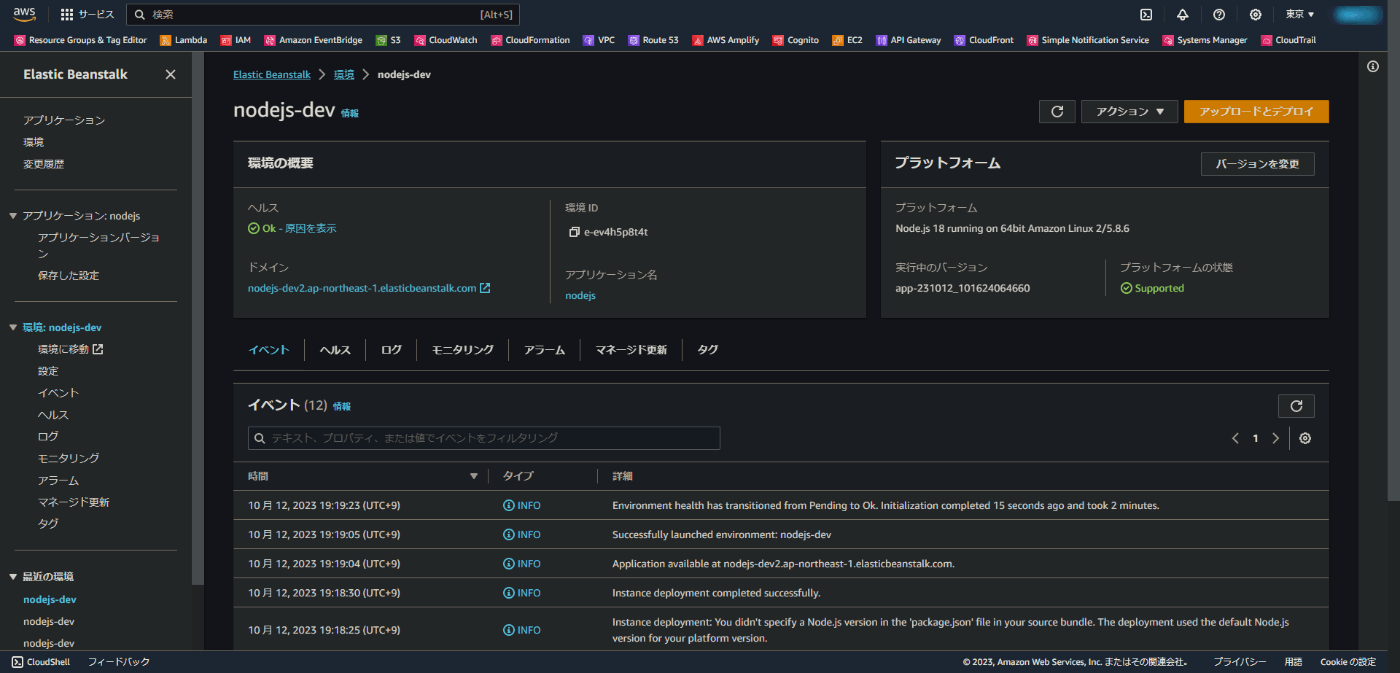Image resolution: width=1400 pixels, height=673 pixels.
Task: Sort events by the 時間 column arrow
Action: pos(474,476)
